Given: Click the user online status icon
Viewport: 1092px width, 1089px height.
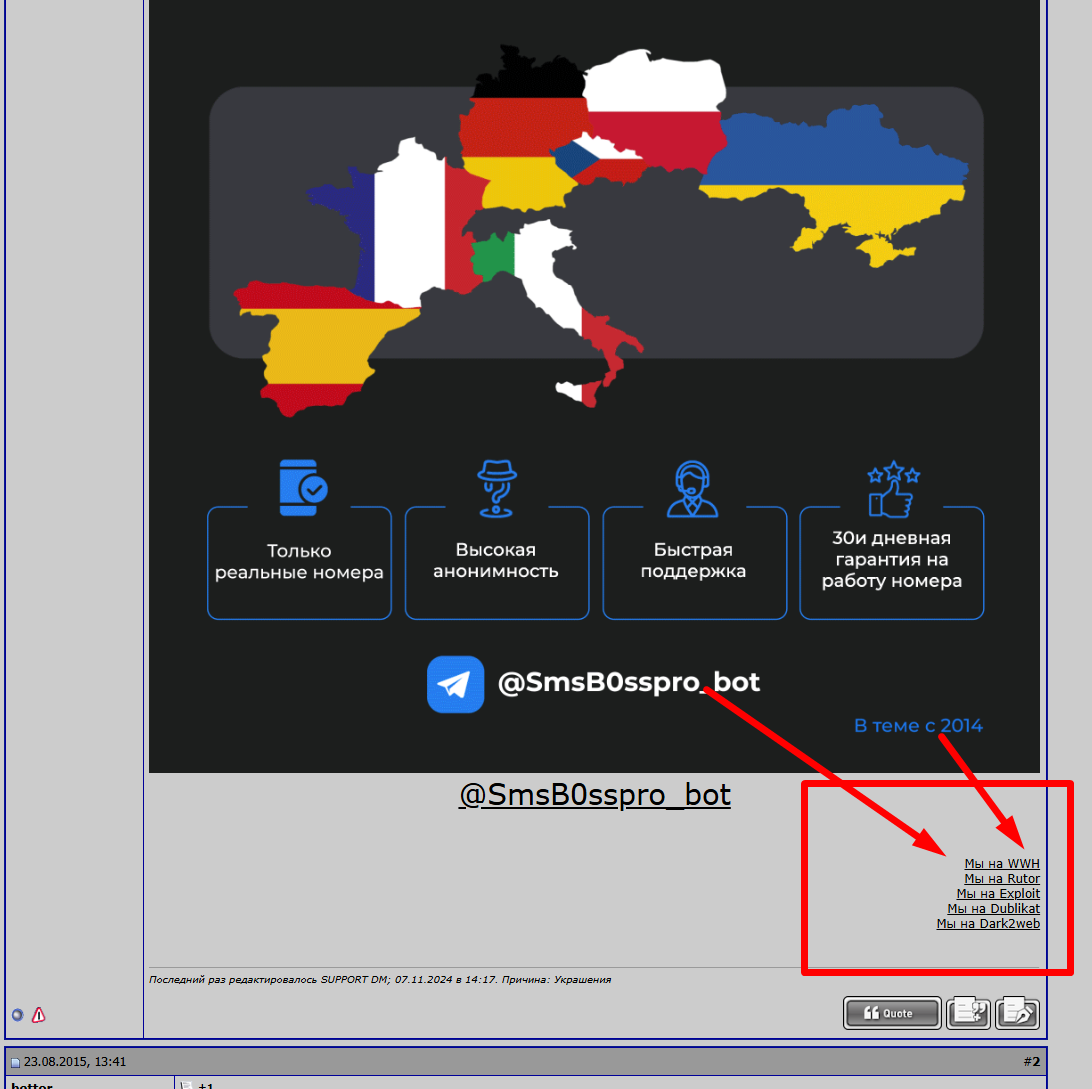Looking at the screenshot, I should tap(17, 1015).
